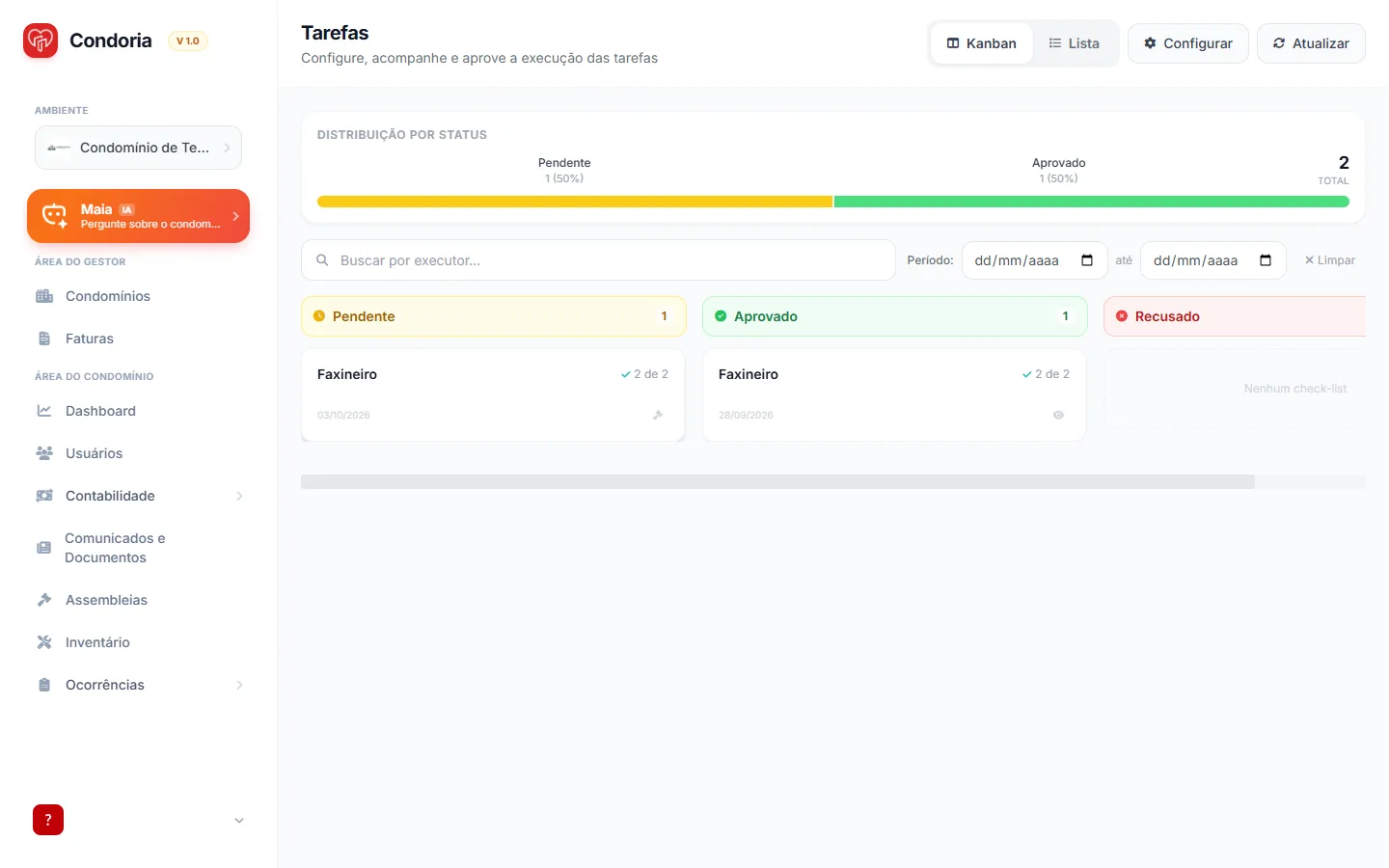Click the Contabilidade money icon
Image resolution: width=1389 pixels, height=868 pixels.
pyautogui.click(x=44, y=496)
